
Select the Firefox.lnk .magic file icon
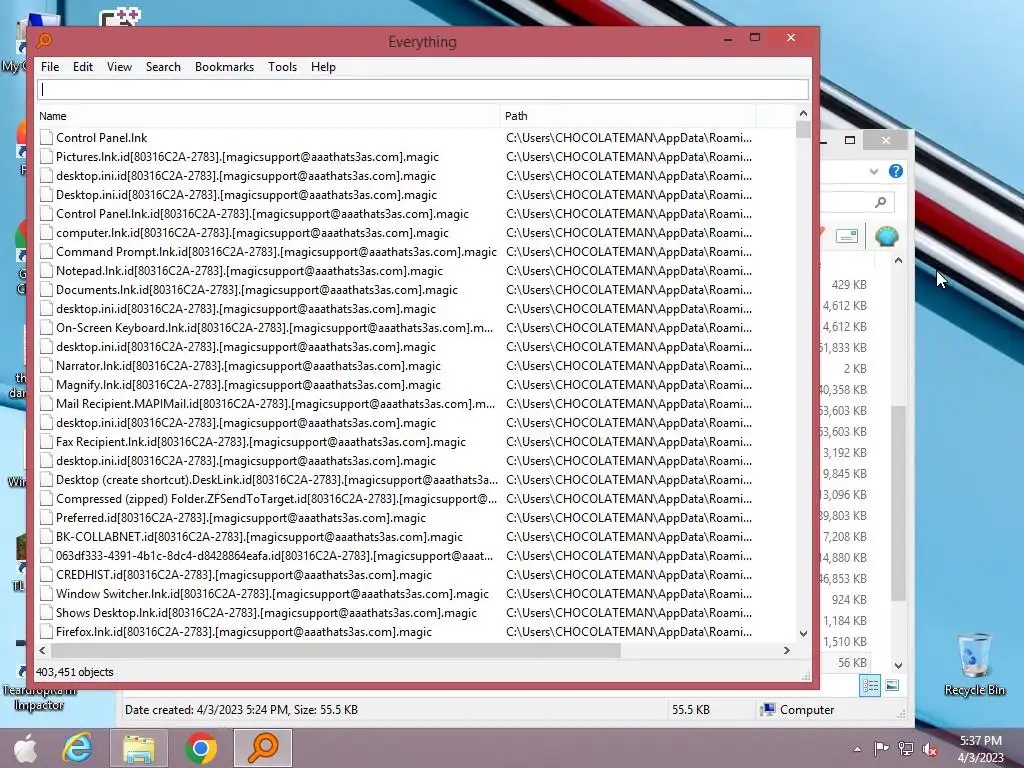46,632
